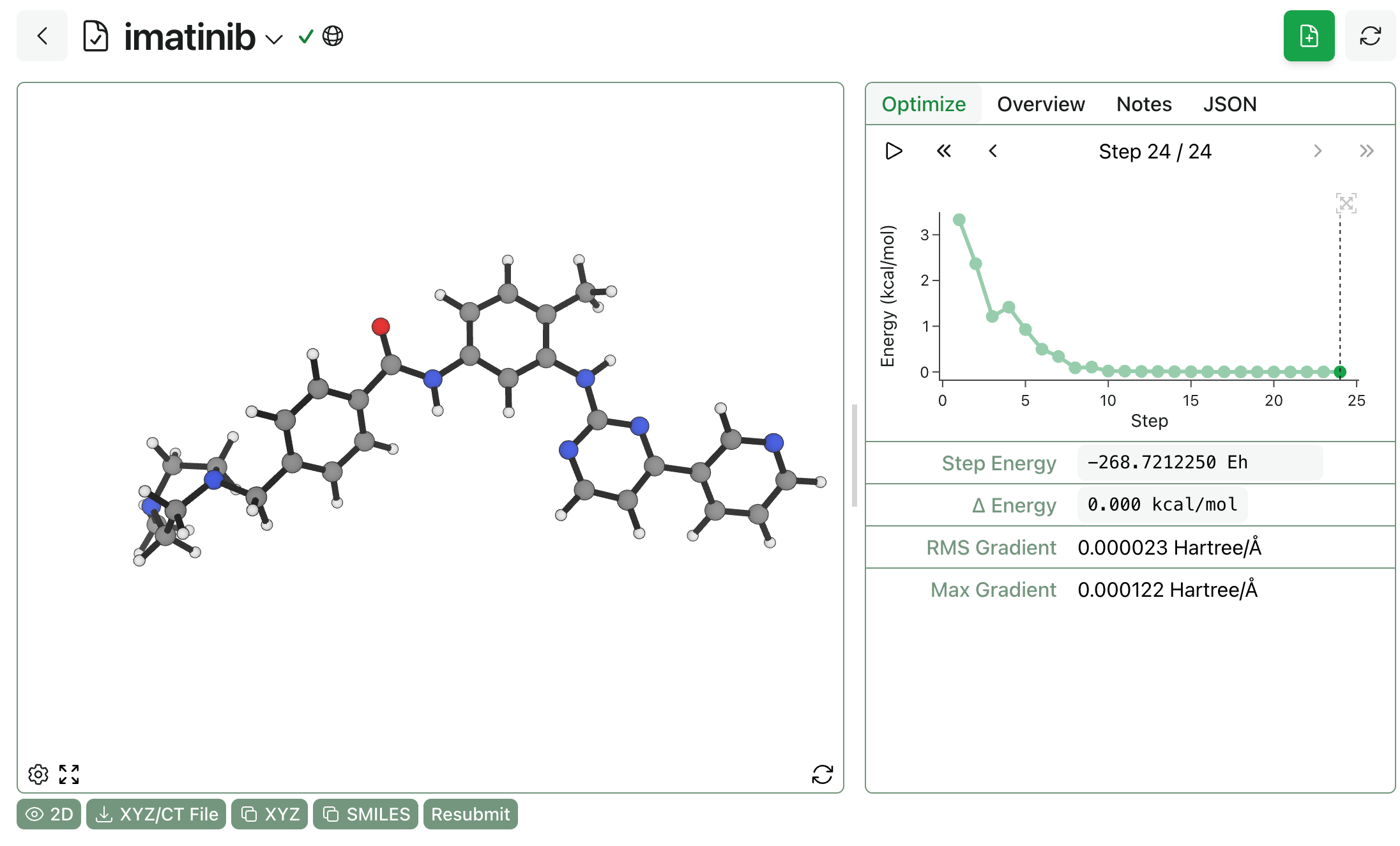Click the Resubmit button

point(470,814)
